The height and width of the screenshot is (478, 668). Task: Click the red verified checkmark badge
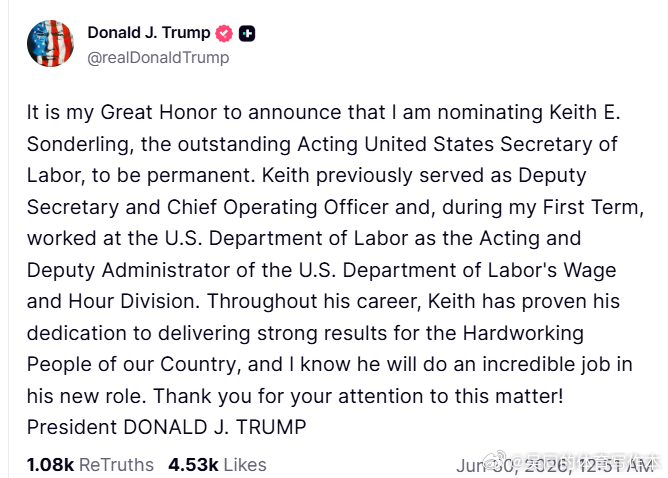(x=224, y=33)
